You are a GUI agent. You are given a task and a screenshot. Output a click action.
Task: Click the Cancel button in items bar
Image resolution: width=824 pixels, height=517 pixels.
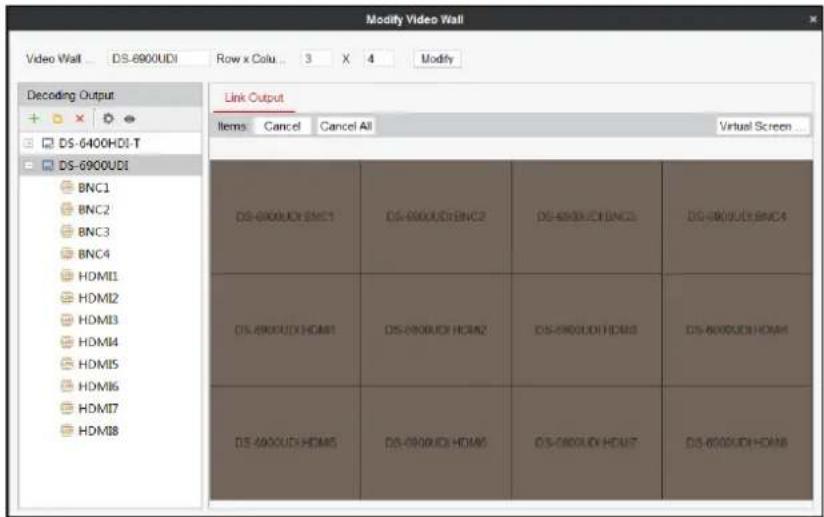point(282,126)
